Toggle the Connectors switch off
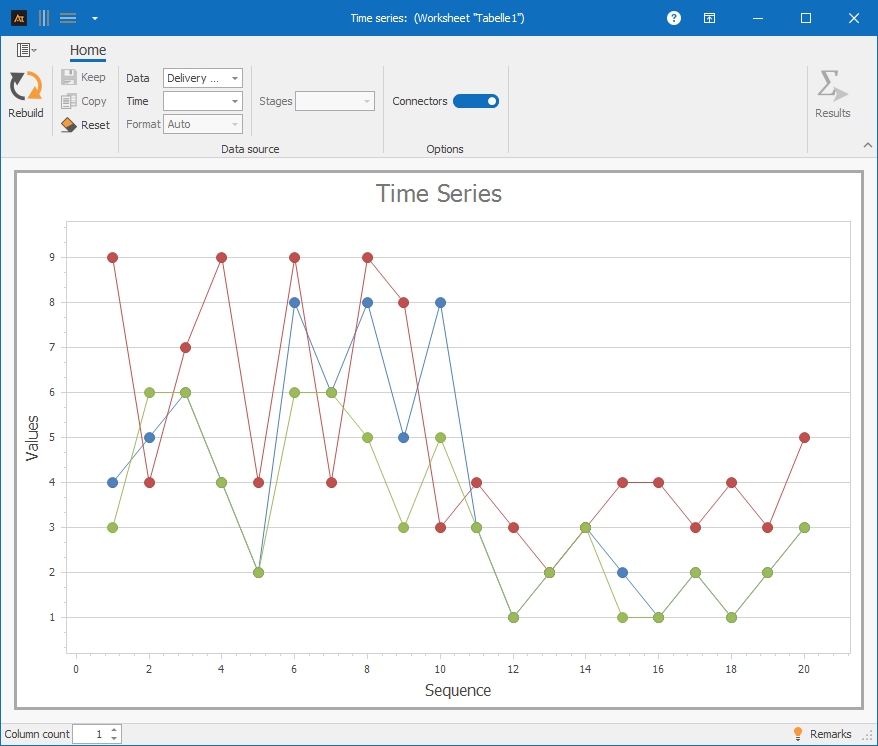Image resolution: width=878 pixels, height=746 pixels. coord(476,101)
